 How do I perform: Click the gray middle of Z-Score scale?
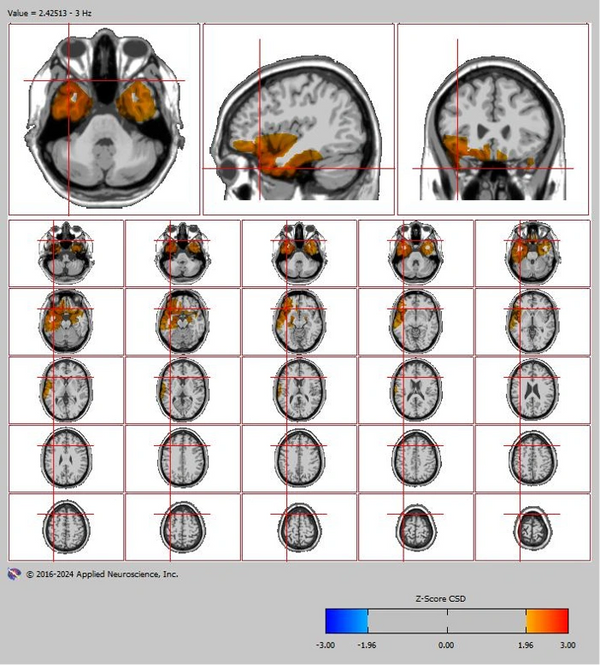(x=447, y=621)
